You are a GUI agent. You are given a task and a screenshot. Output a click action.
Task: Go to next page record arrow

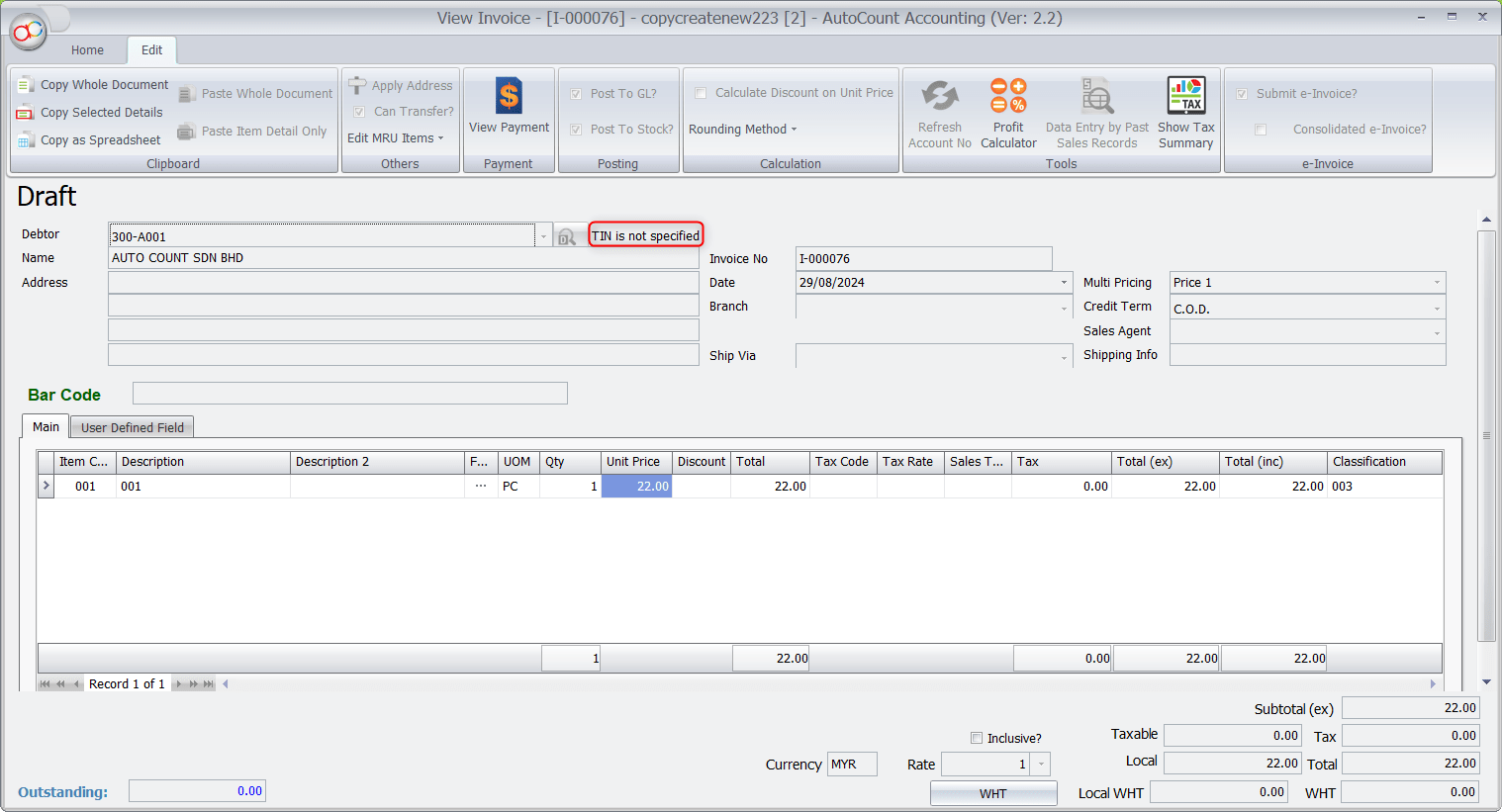[x=194, y=684]
